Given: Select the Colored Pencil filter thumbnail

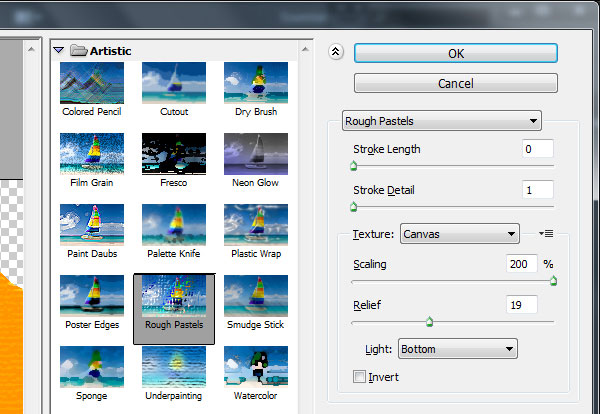Looking at the screenshot, I should click(92, 83).
